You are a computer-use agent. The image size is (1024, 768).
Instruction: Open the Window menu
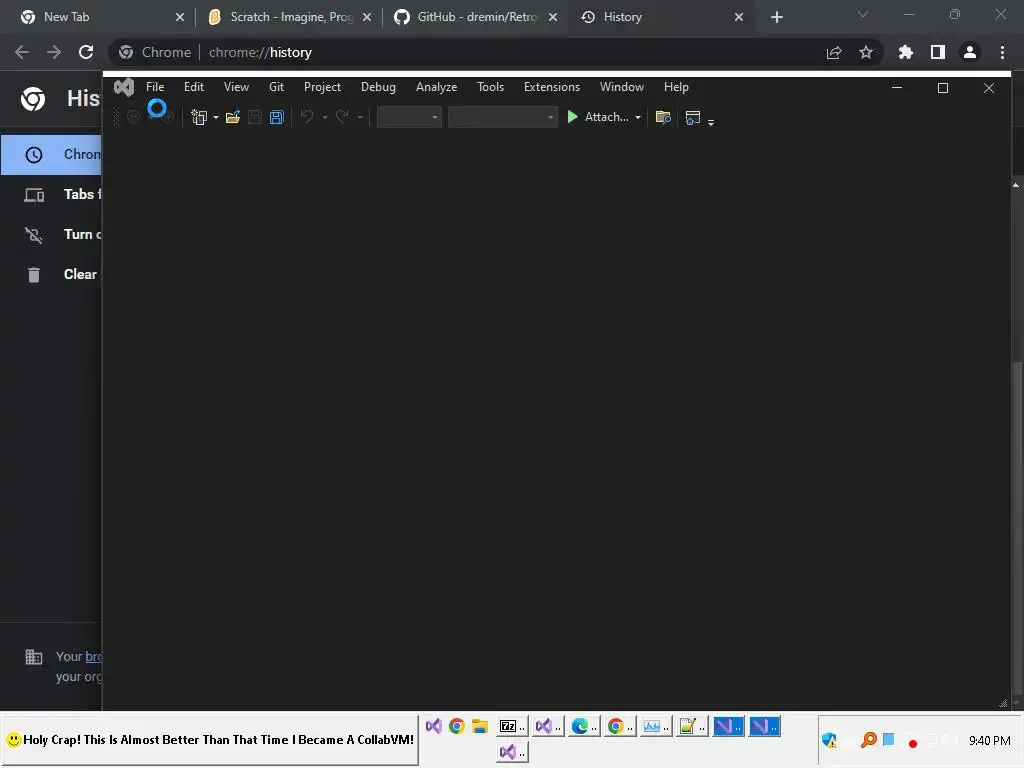pos(622,87)
